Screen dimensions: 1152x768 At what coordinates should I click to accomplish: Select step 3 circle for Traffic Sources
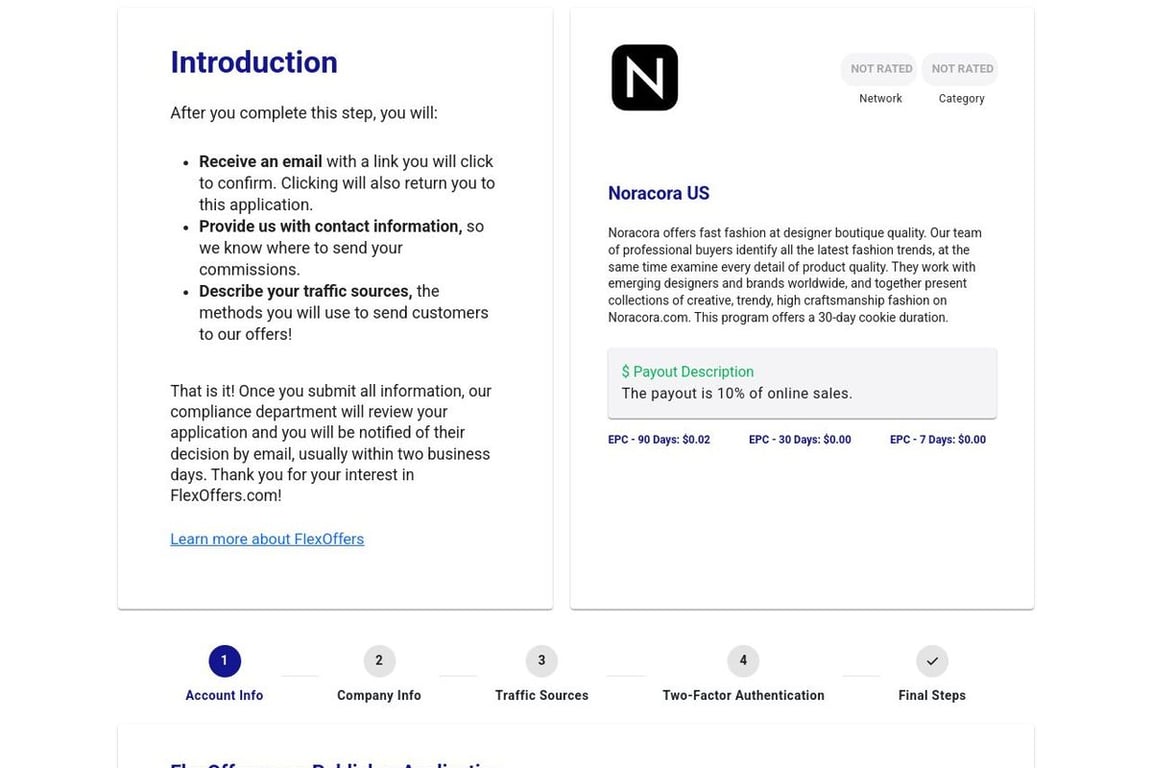[x=541, y=661]
